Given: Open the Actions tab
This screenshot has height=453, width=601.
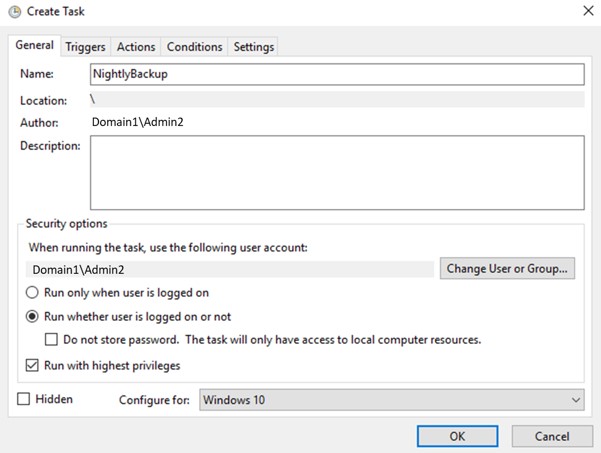Looking at the screenshot, I should (136, 47).
